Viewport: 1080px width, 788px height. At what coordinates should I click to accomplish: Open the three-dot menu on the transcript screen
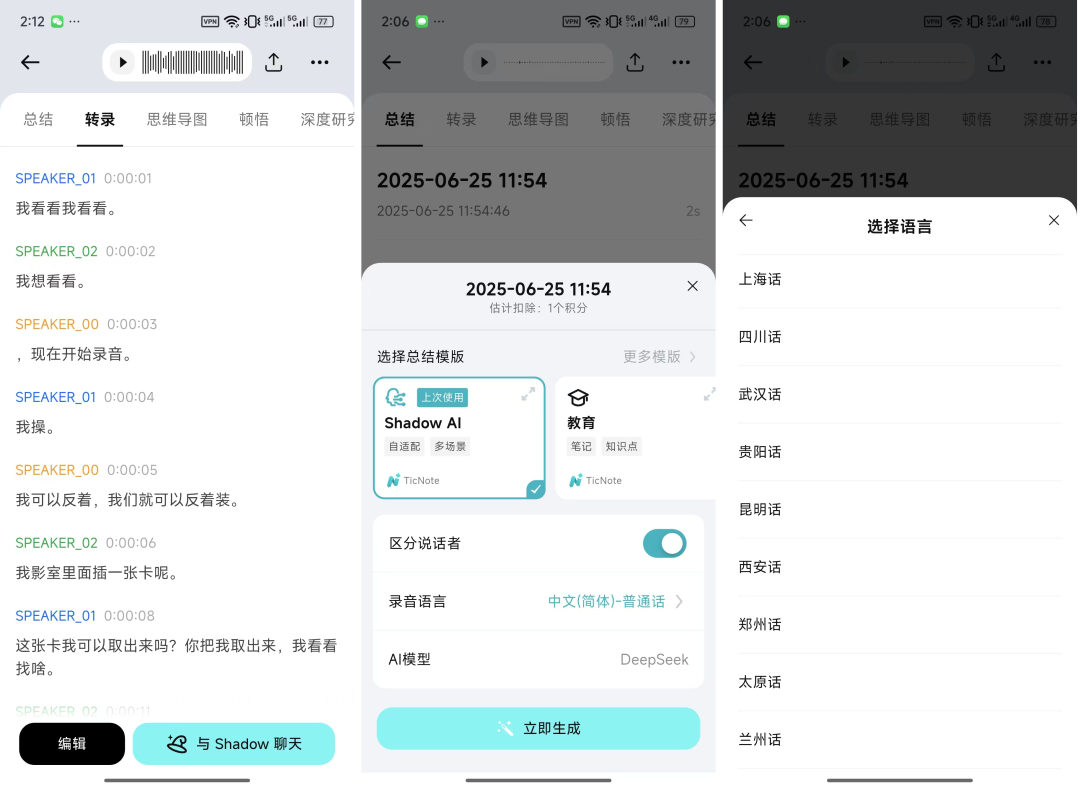click(x=320, y=63)
